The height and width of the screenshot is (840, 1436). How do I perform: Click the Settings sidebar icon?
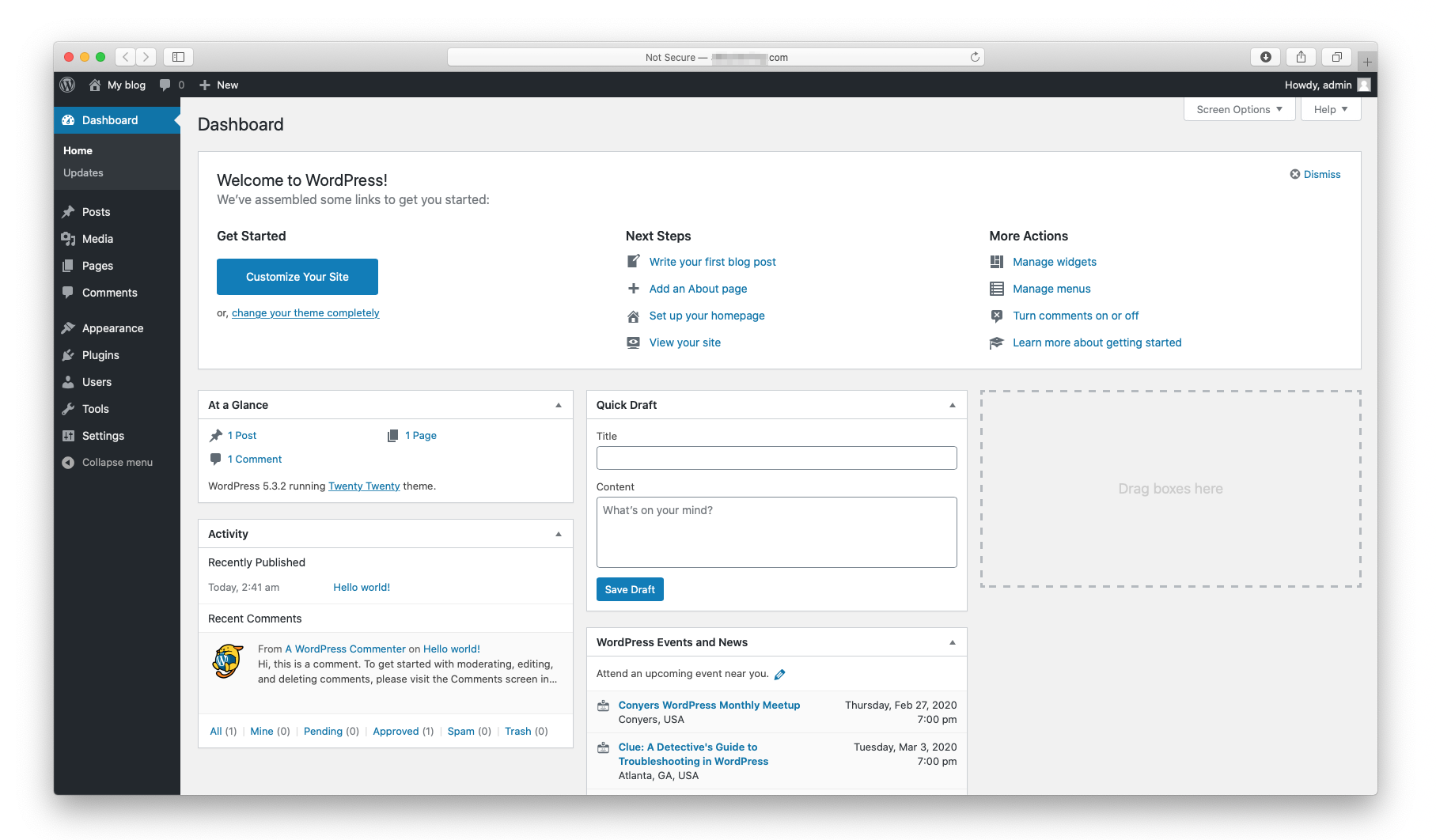coord(69,436)
